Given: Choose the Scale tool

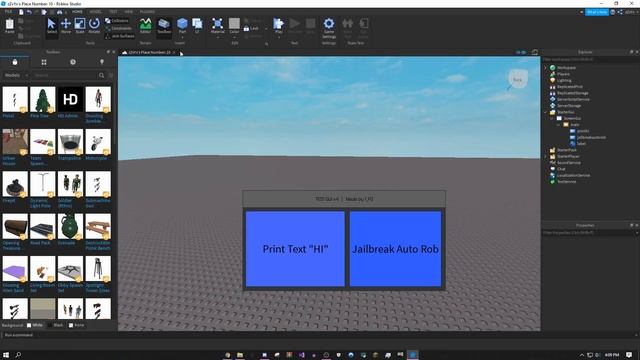Looking at the screenshot, I should [x=80, y=26].
